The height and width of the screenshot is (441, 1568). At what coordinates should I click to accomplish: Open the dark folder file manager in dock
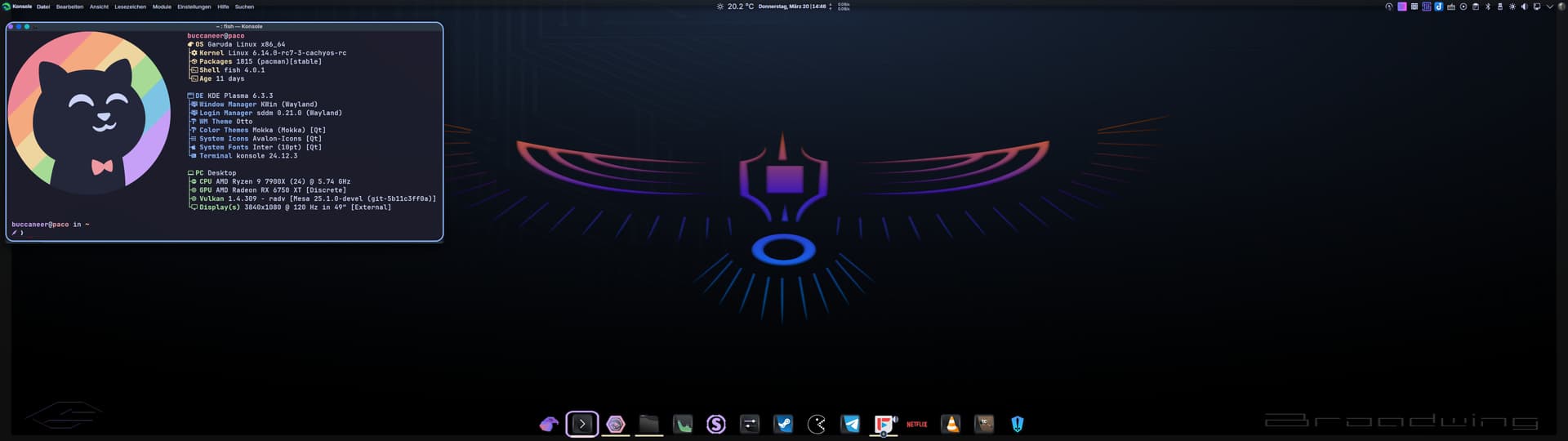[649, 424]
